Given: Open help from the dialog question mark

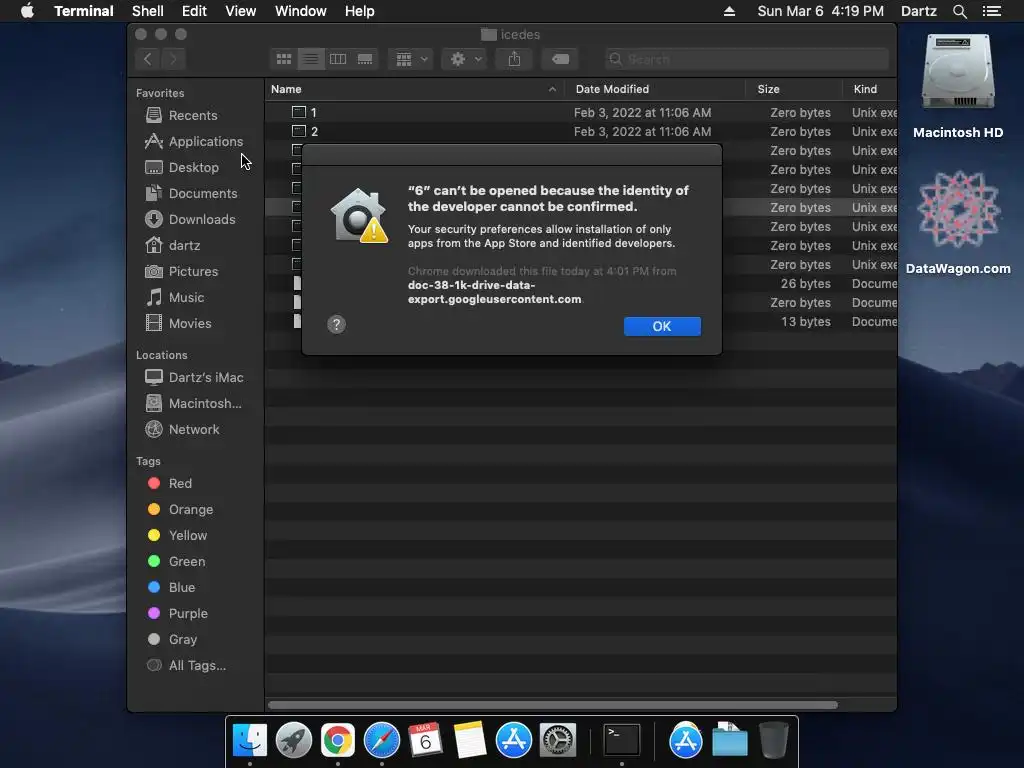Looking at the screenshot, I should coord(336,325).
